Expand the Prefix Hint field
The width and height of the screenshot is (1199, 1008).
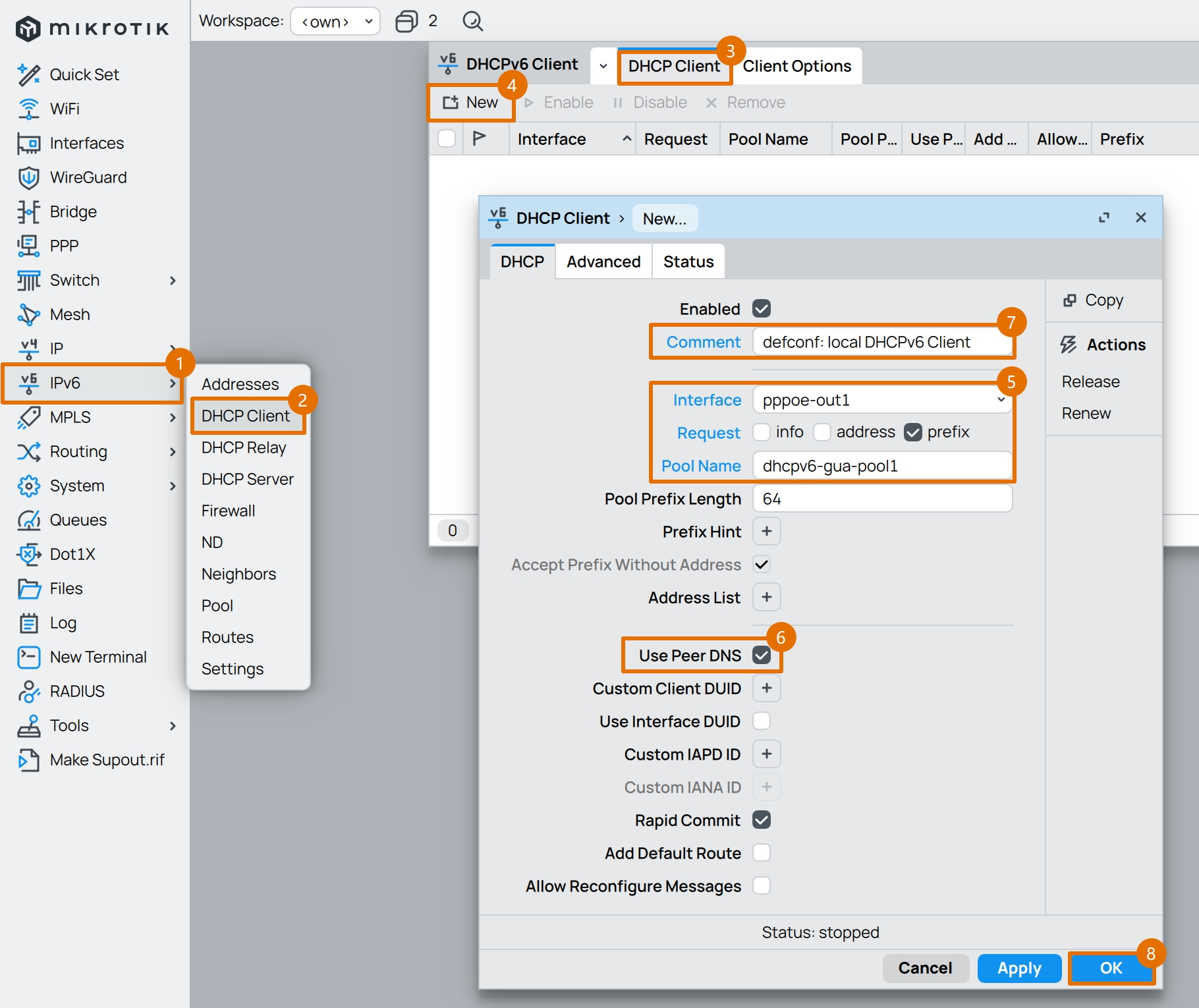click(767, 531)
